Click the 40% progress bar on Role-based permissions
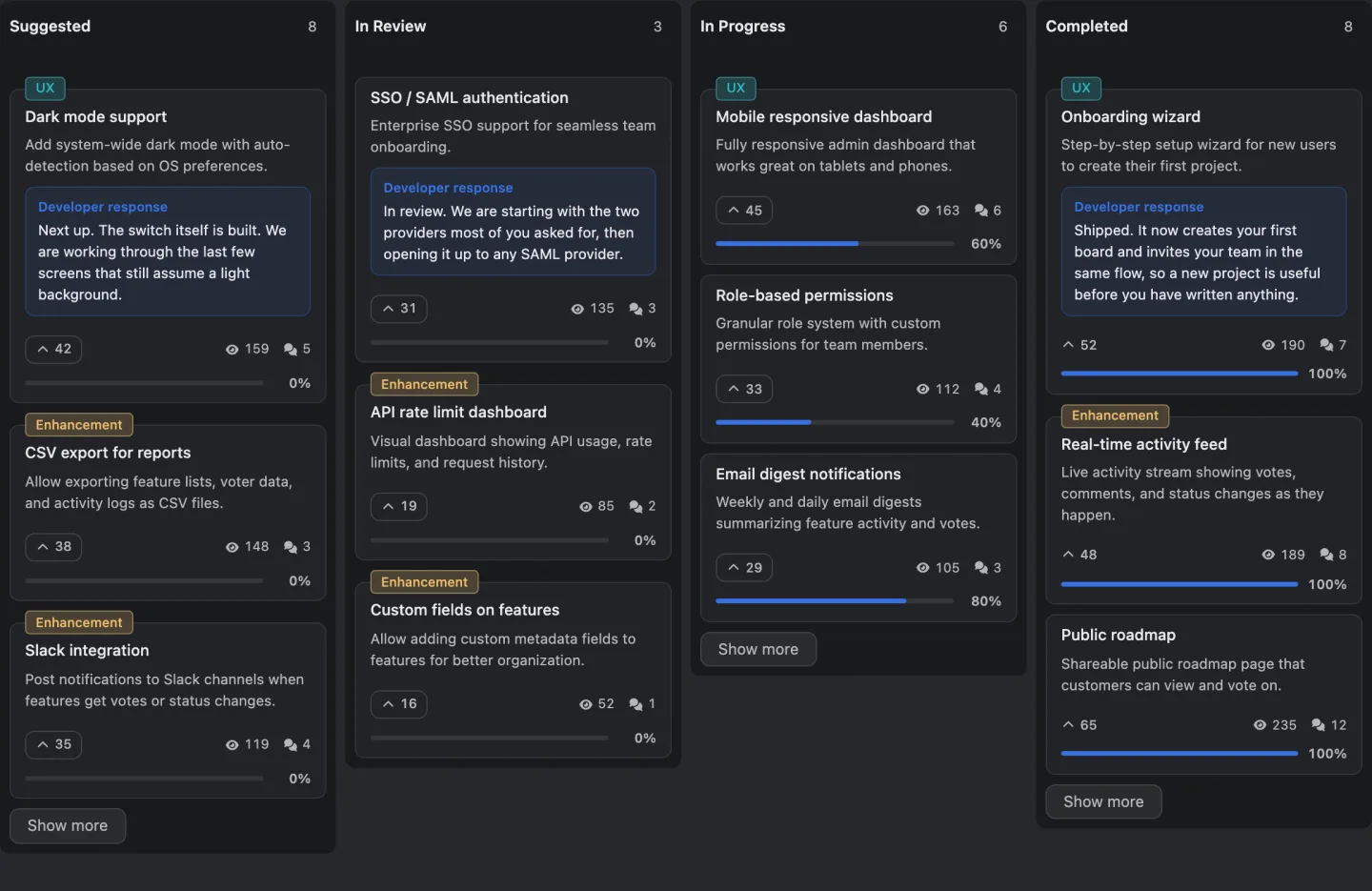 point(835,422)
